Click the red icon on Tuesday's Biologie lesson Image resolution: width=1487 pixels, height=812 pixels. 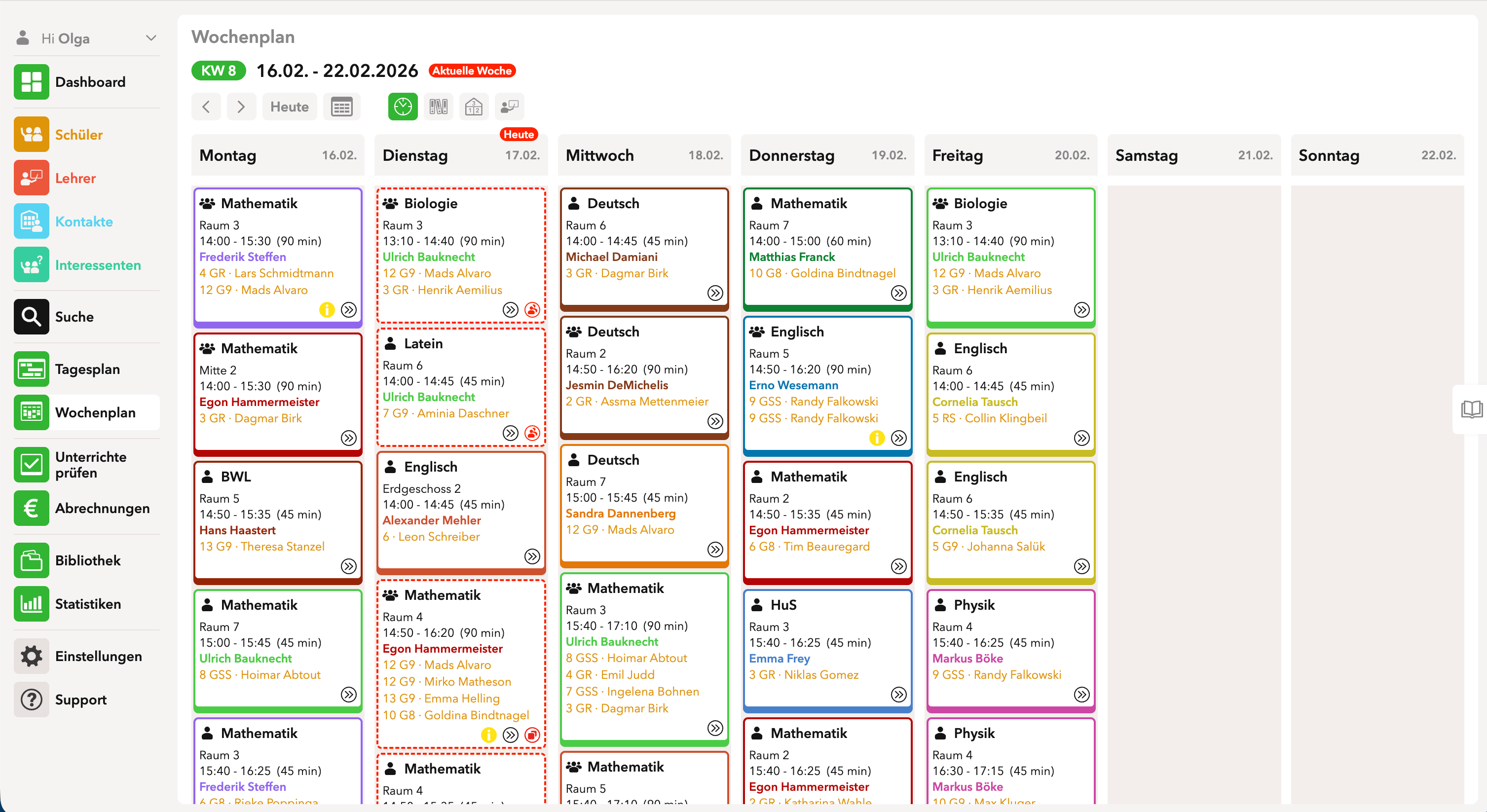pos(532,310)
